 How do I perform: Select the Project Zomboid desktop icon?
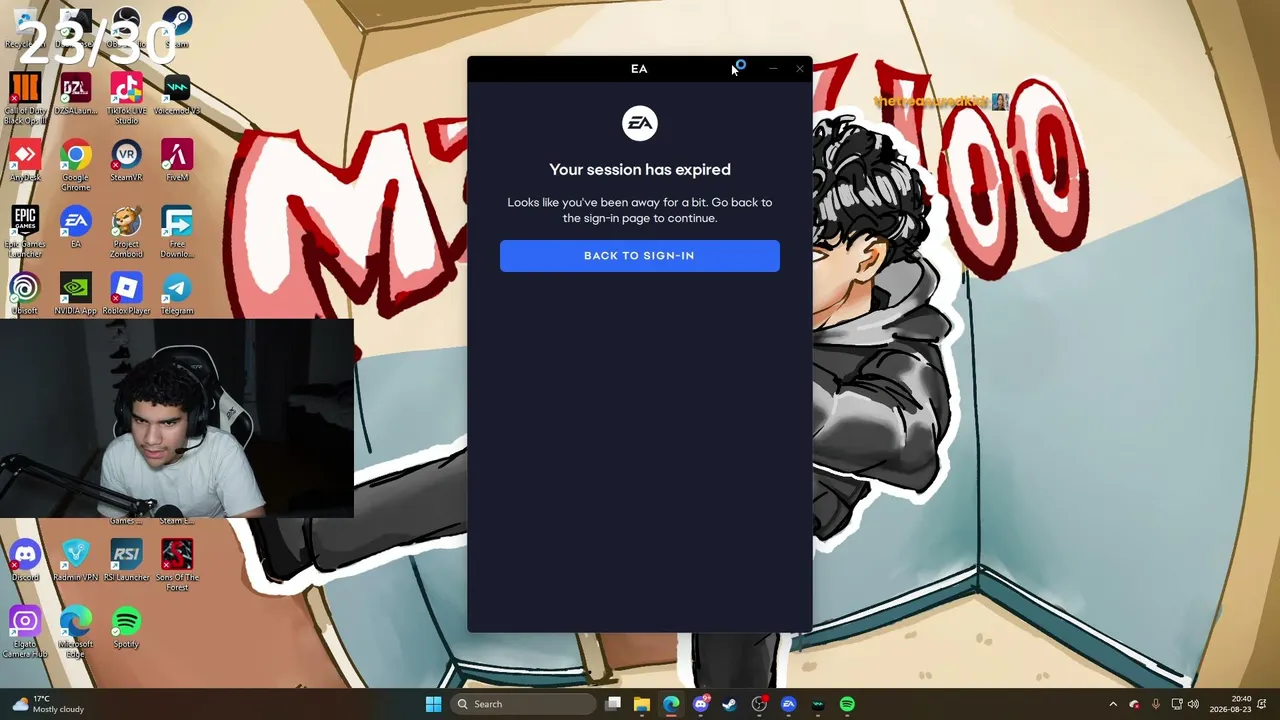[126, 232]
